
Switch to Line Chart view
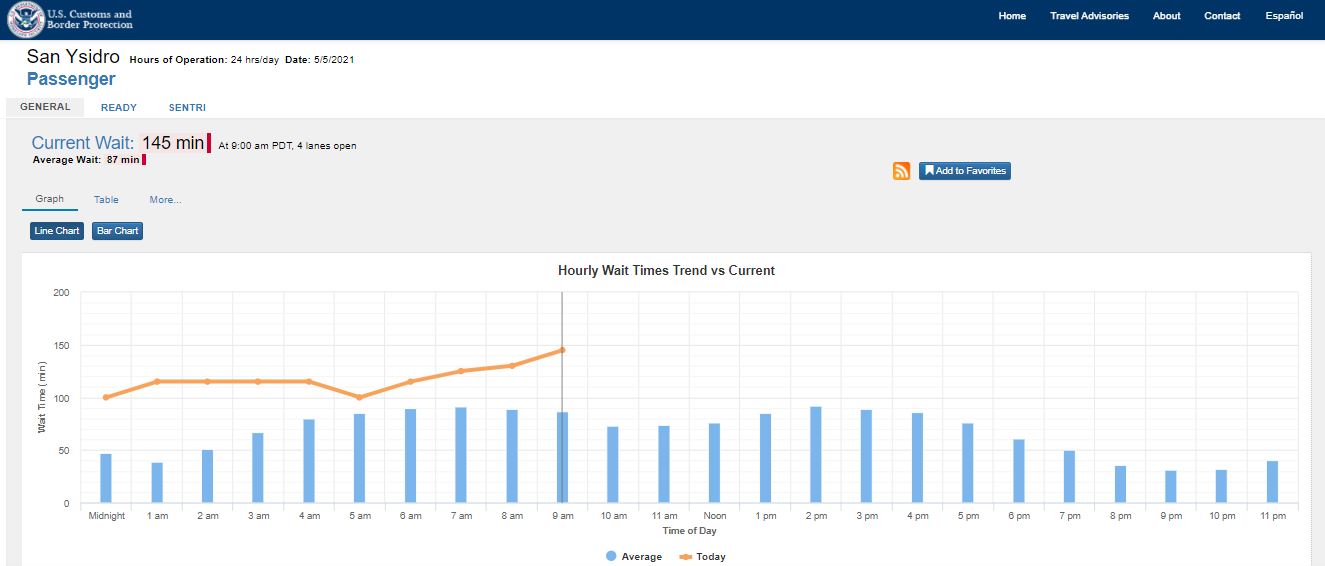[57, 231]
